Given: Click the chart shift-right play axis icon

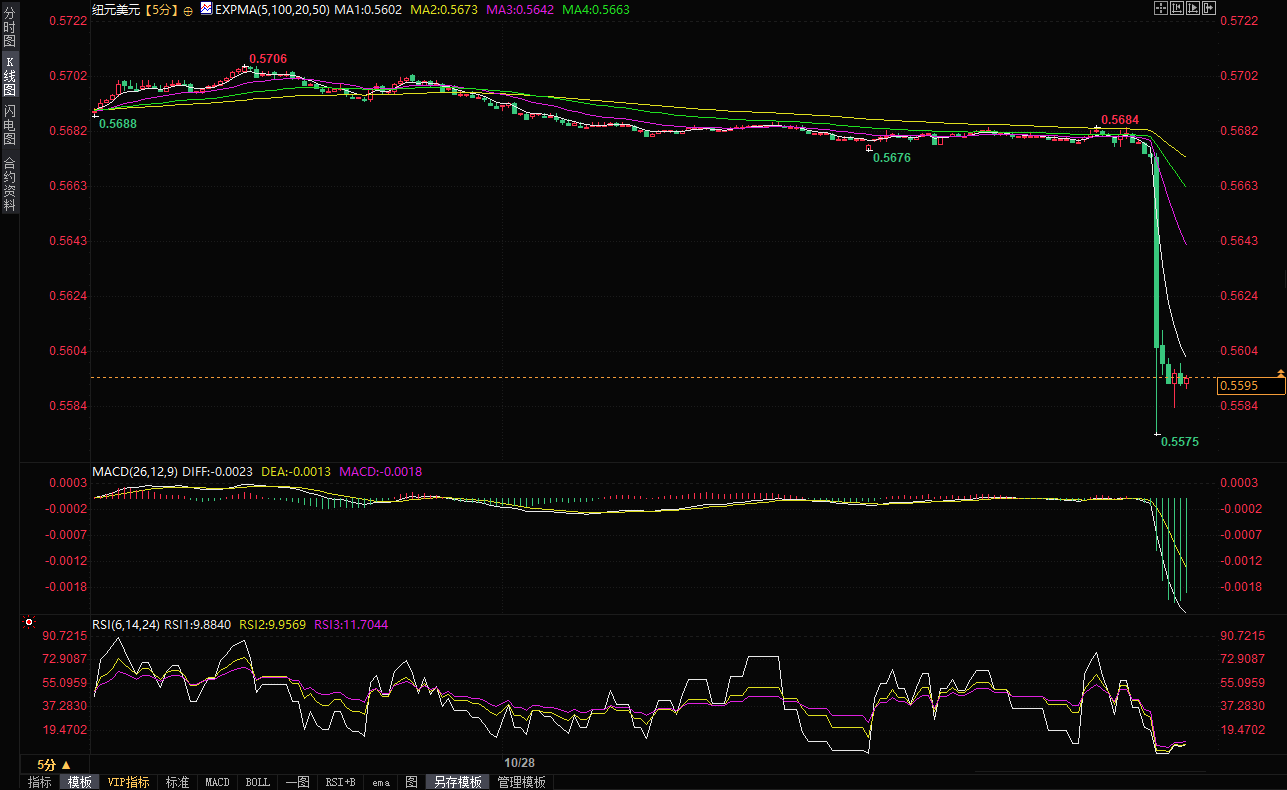Looking at the screenshot, I should (1193, 8).
